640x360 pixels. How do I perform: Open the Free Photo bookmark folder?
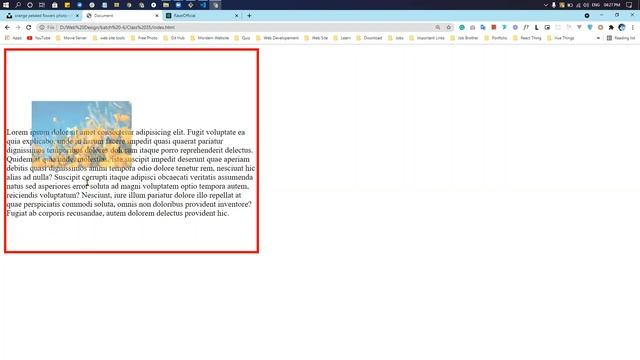pos(144,38)
